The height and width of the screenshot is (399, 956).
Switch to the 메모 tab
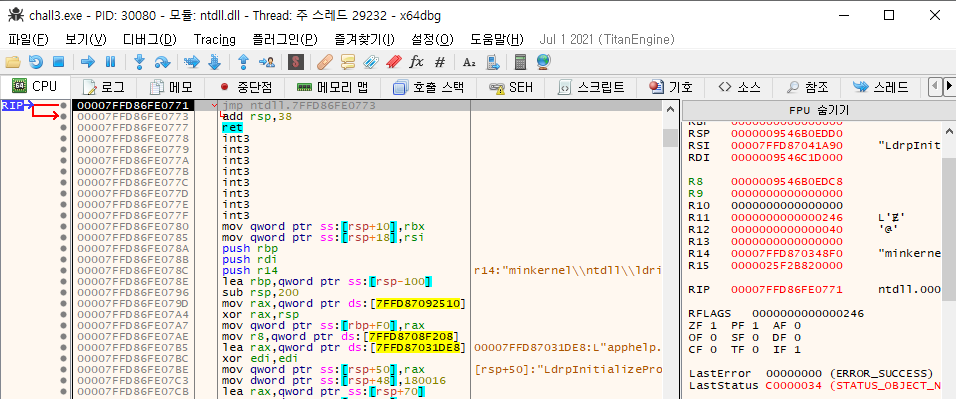pos(171,87)
